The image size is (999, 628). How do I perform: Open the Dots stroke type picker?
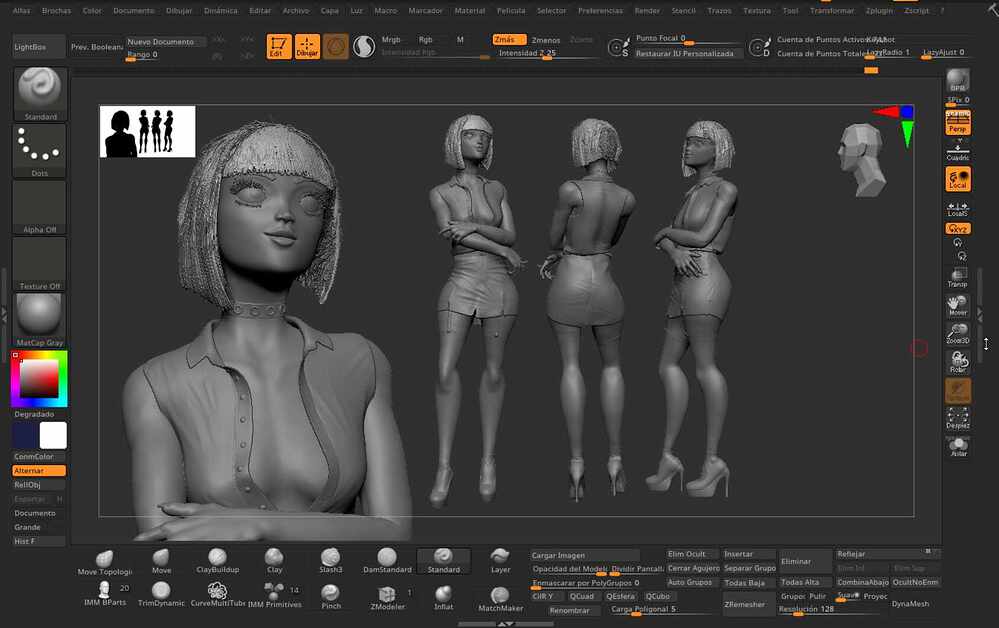pos(40,151)
